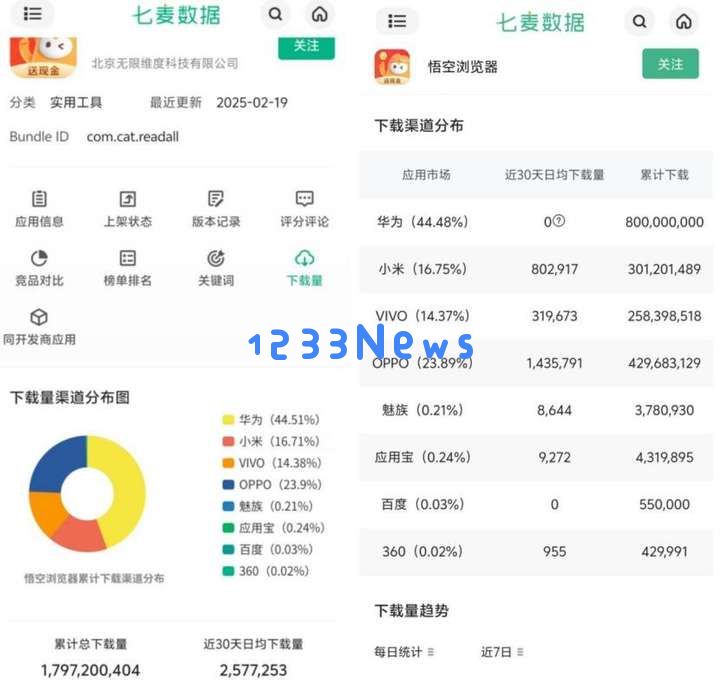720x685 pixels.
Task: Click the orange VIVO segment of donut chart
Action: tap(46, 511)
